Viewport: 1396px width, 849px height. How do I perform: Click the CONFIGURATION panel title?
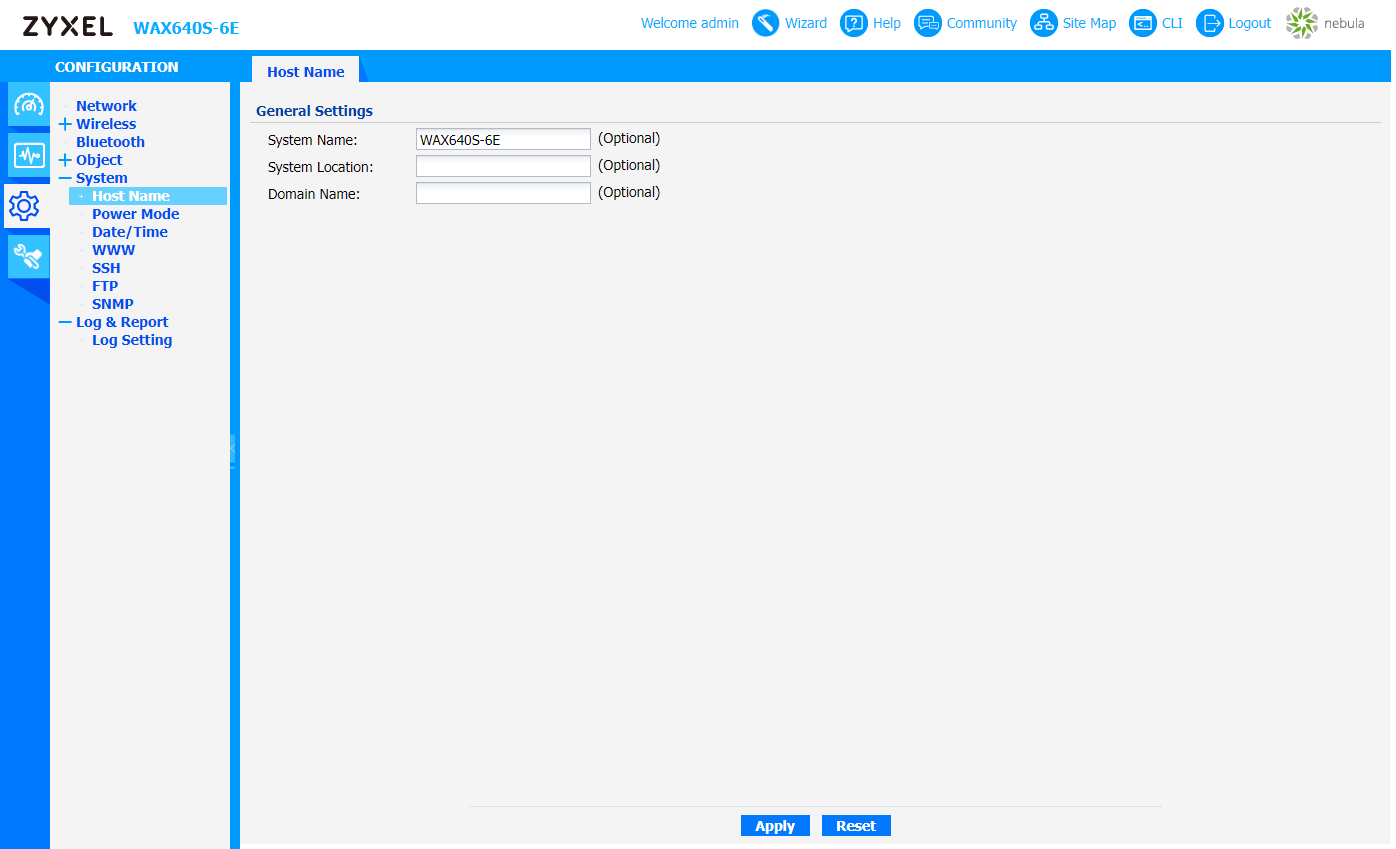click(x=117, y=67)
